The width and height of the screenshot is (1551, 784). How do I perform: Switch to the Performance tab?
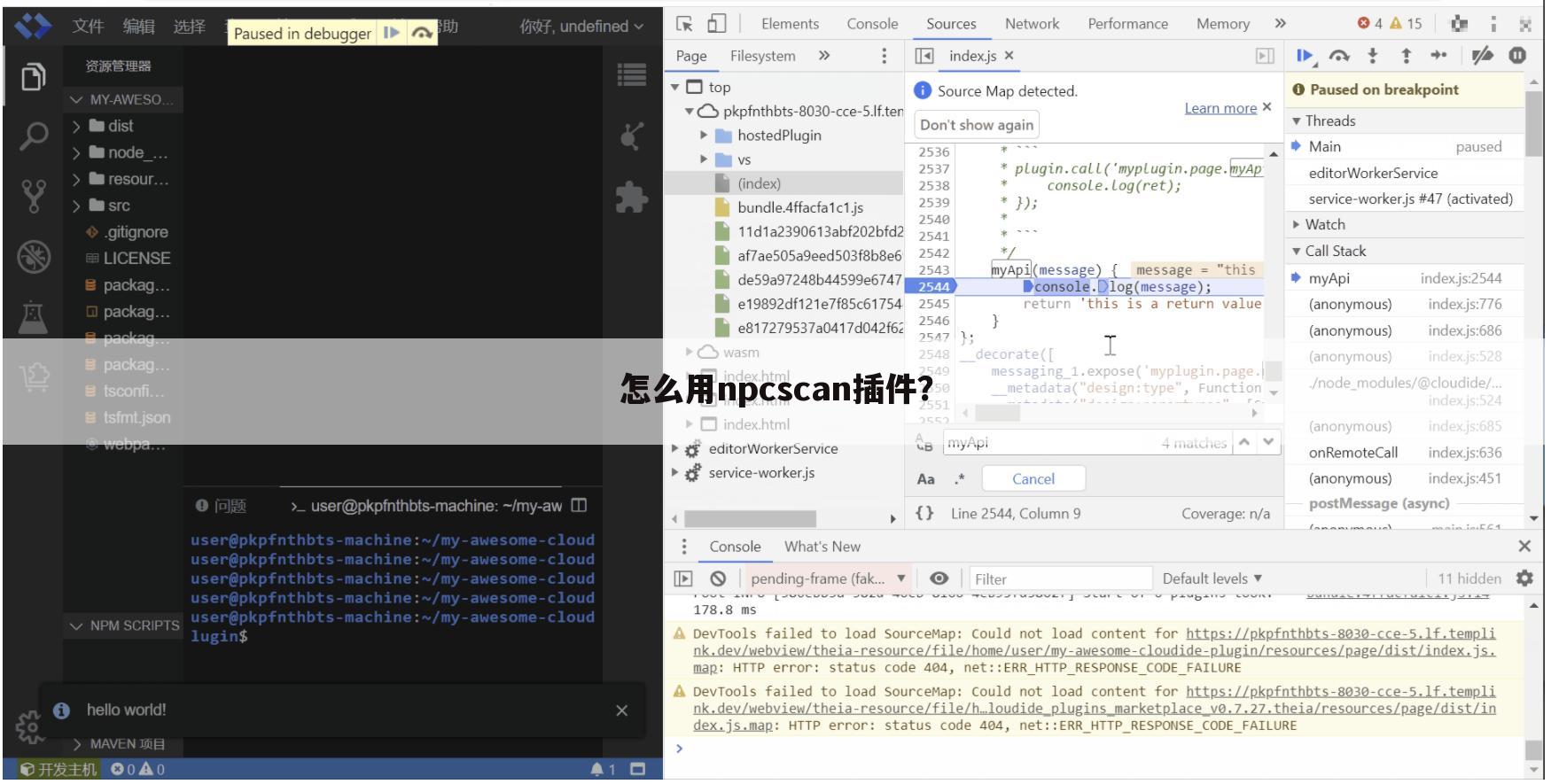[1127, 24]
